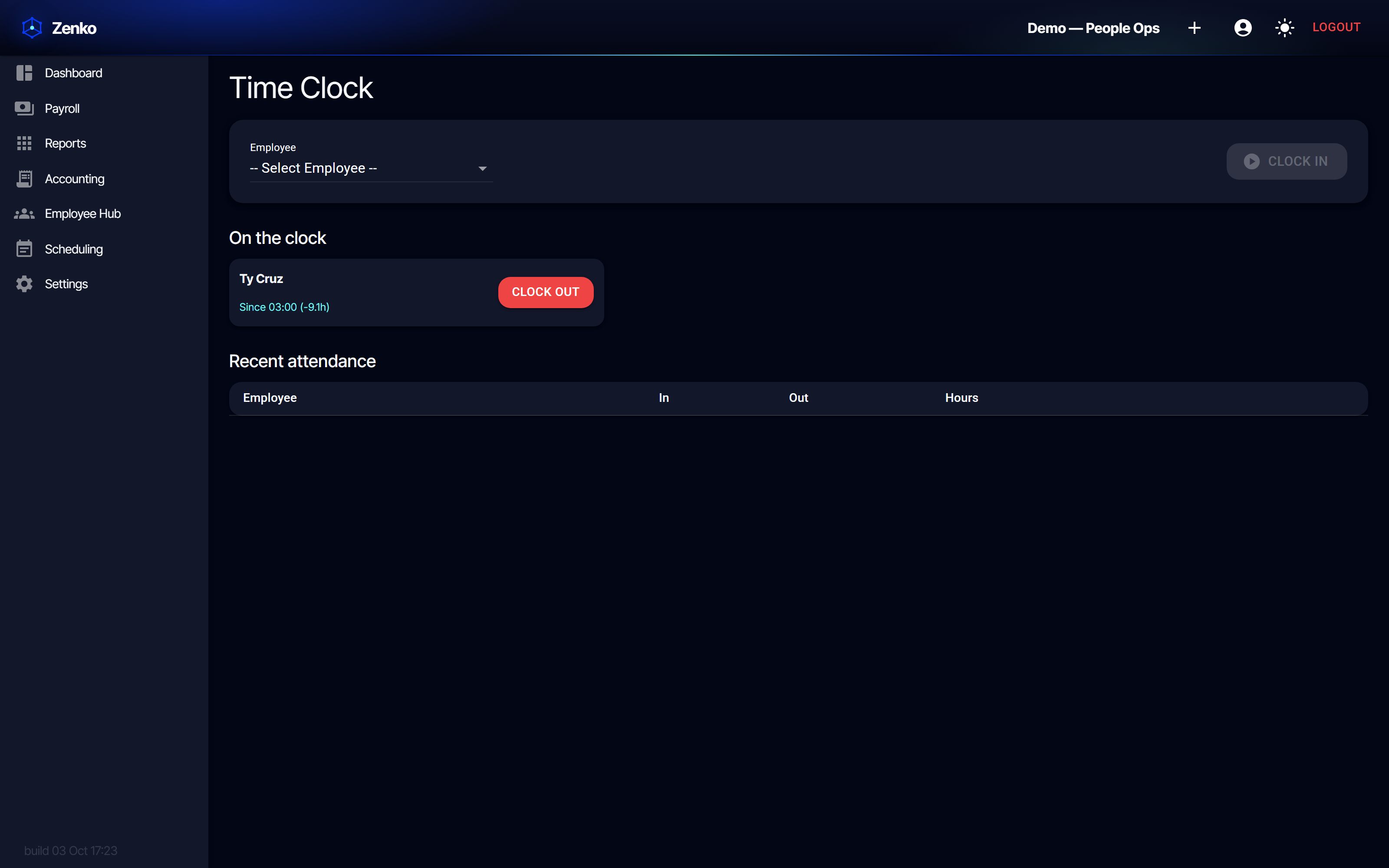Click the Accounting receipt icon

24,179
